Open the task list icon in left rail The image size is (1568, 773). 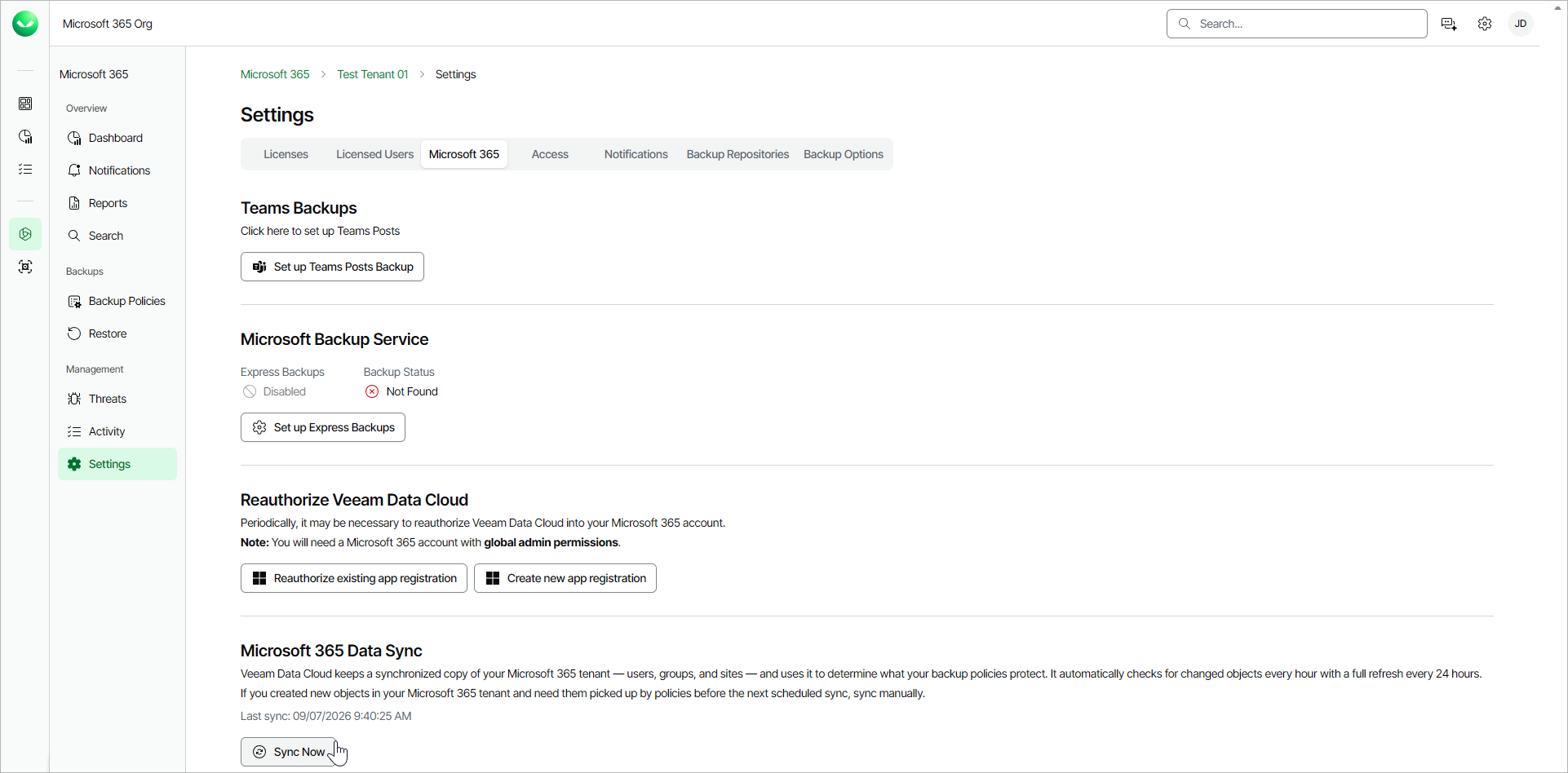click(25, 169)
